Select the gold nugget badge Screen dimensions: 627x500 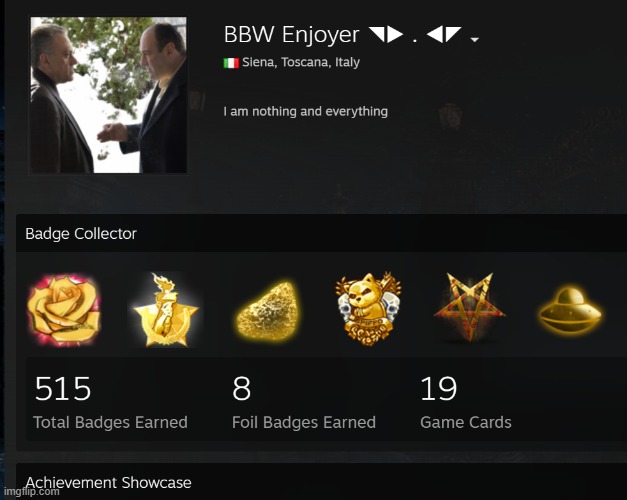(x=268, y=311)
